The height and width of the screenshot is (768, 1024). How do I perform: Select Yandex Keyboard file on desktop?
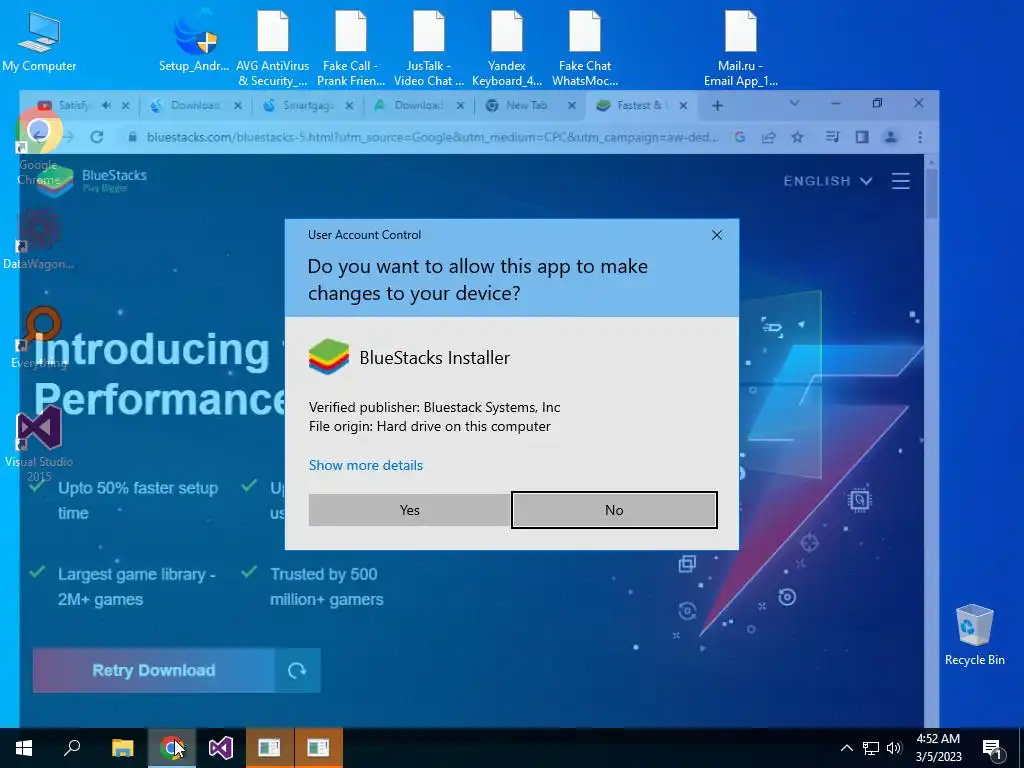pos(507,48)
